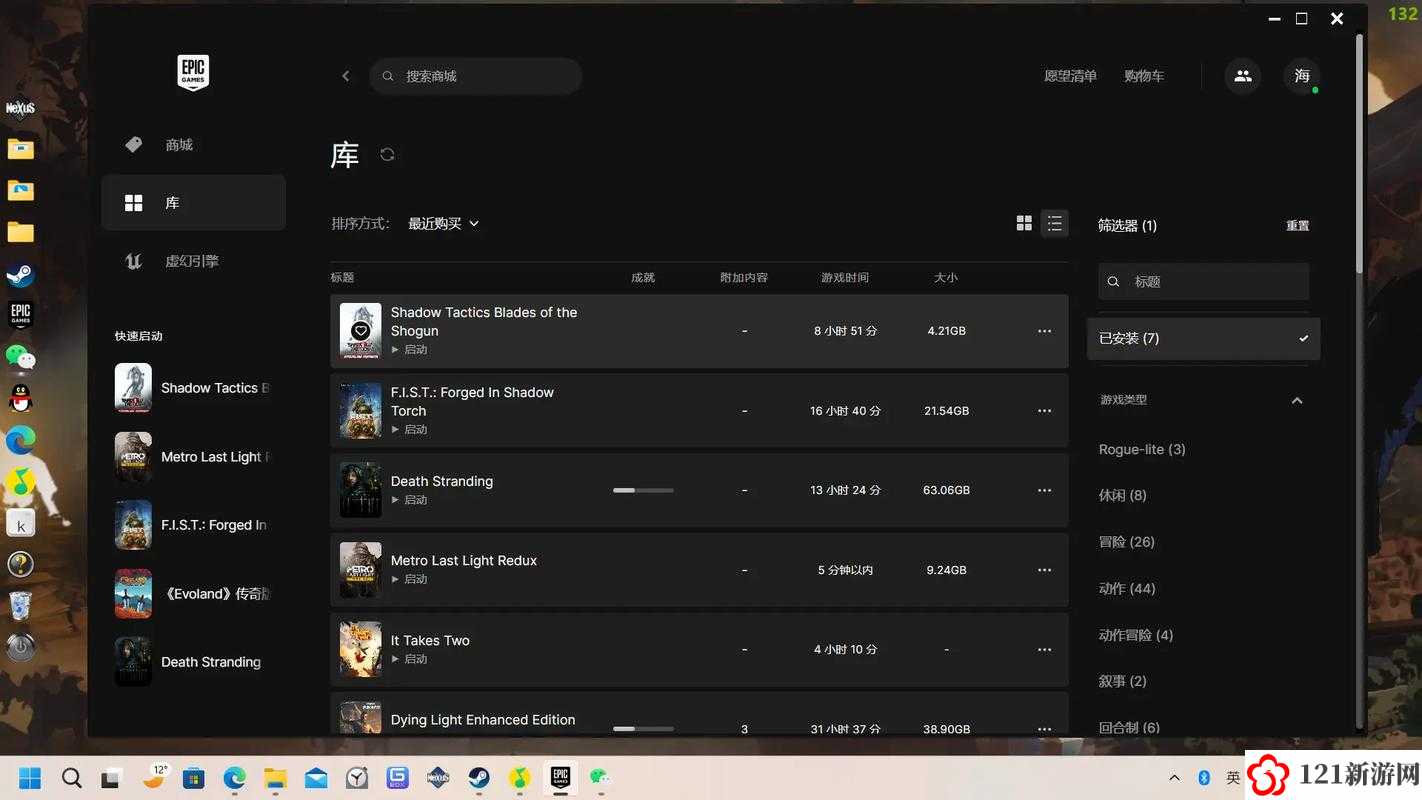
Task: Filter by 动作冒险 (4) genre
Action: [x=1135, y=635]
